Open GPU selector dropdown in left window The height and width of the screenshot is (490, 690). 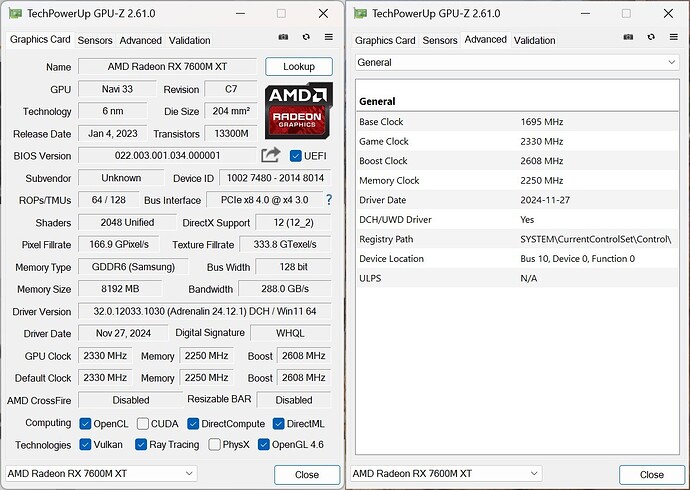tap(100, 474)
